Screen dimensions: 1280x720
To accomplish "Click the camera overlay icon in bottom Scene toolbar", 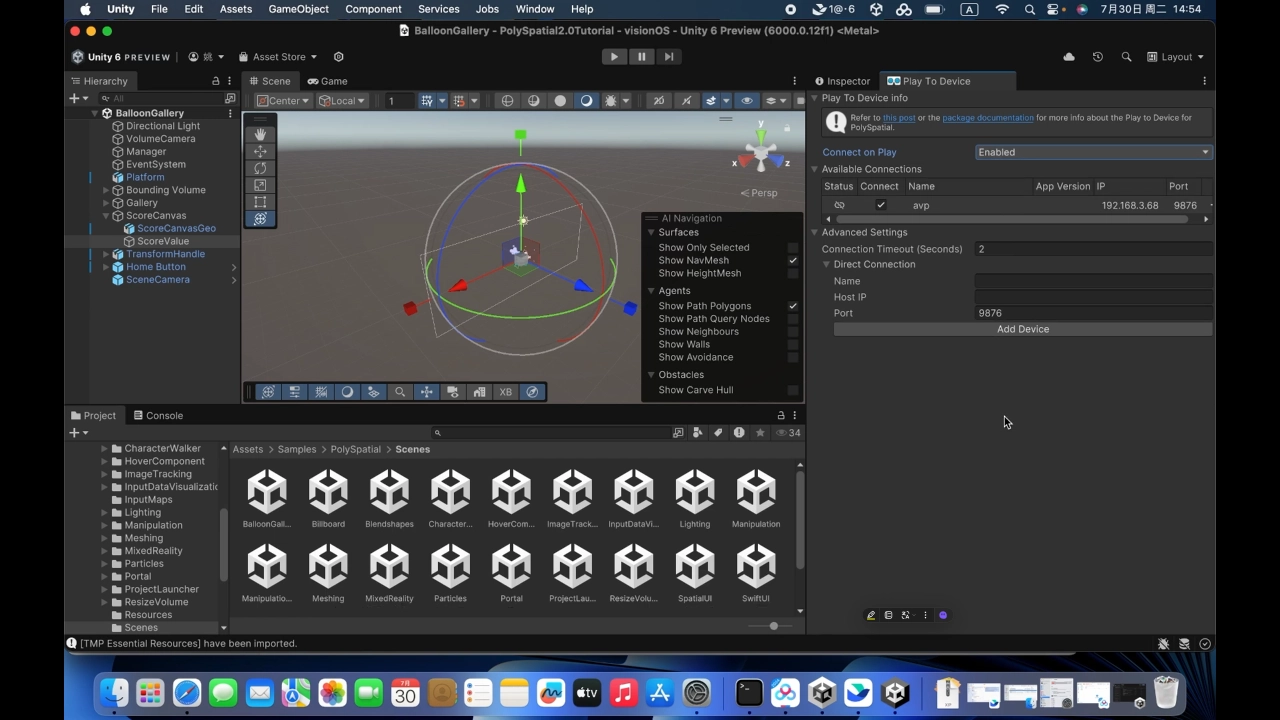I will (x=453, y=392).
